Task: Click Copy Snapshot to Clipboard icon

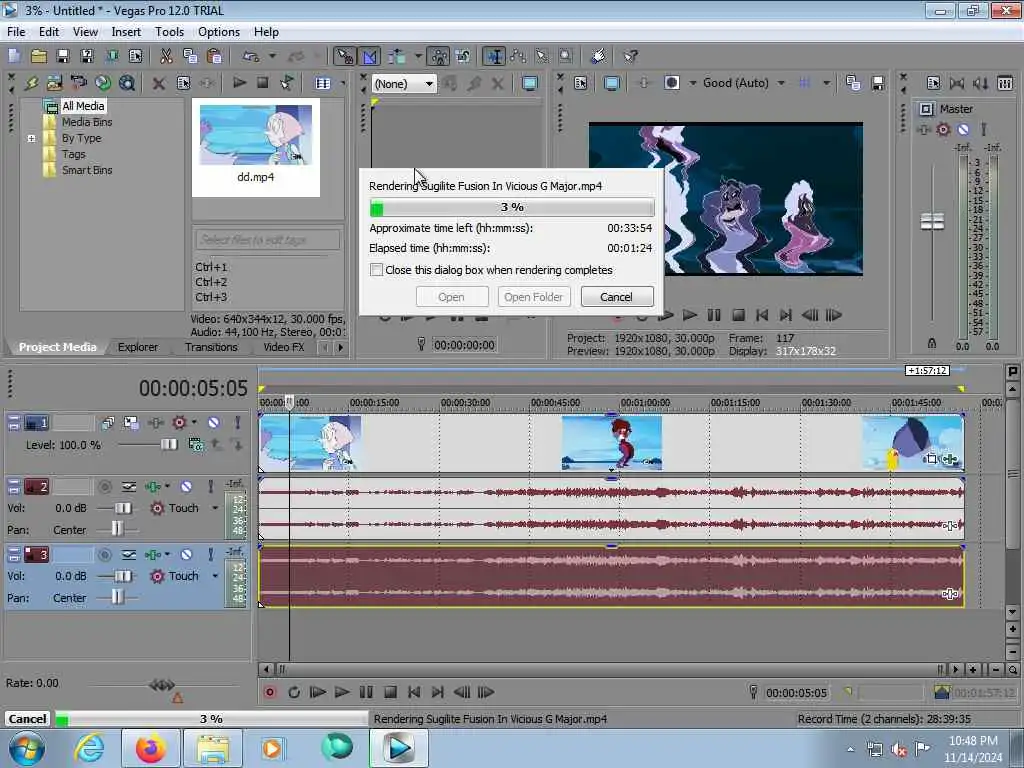Action: (853, 83)
